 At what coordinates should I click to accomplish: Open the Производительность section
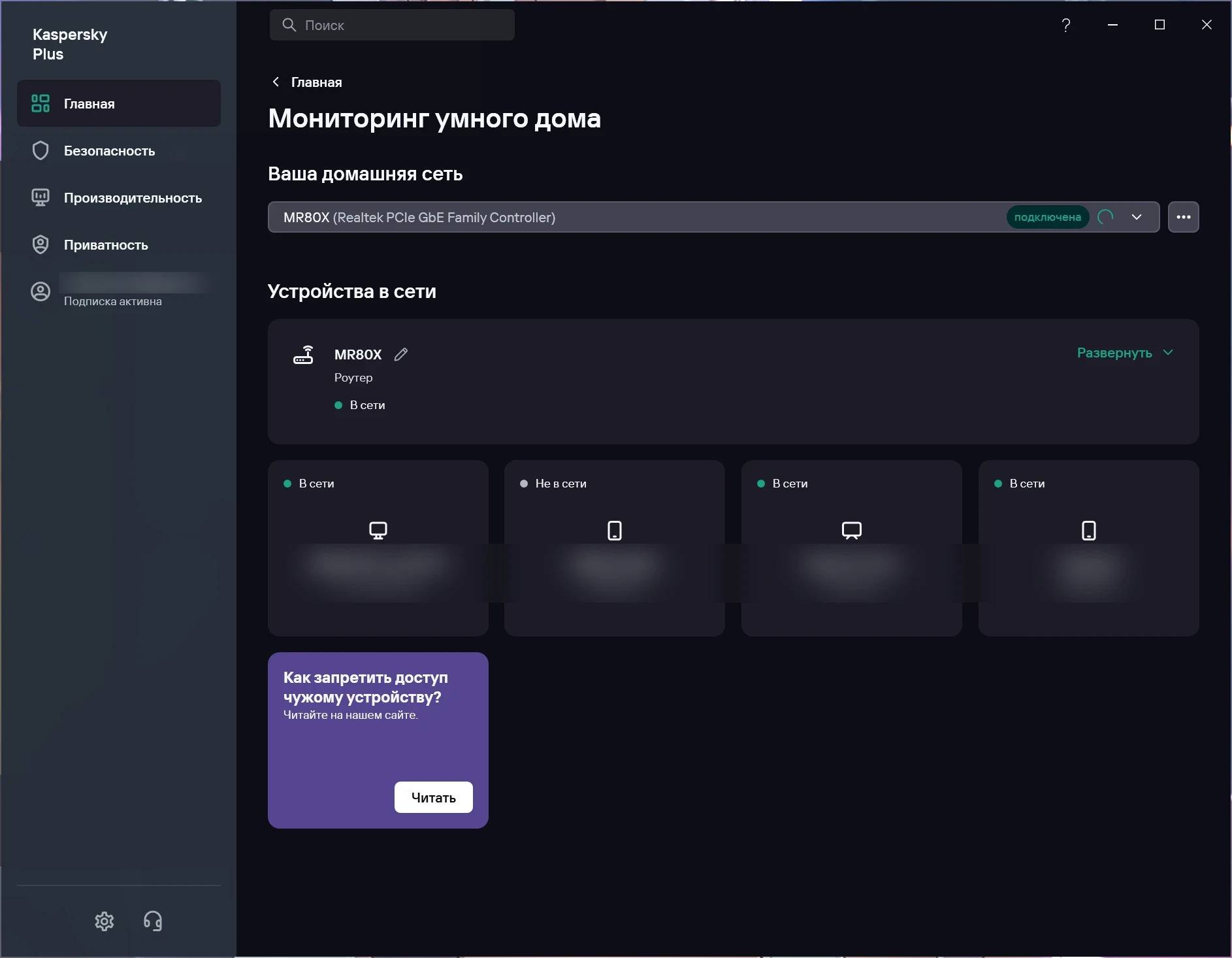[x=118, y=197]
